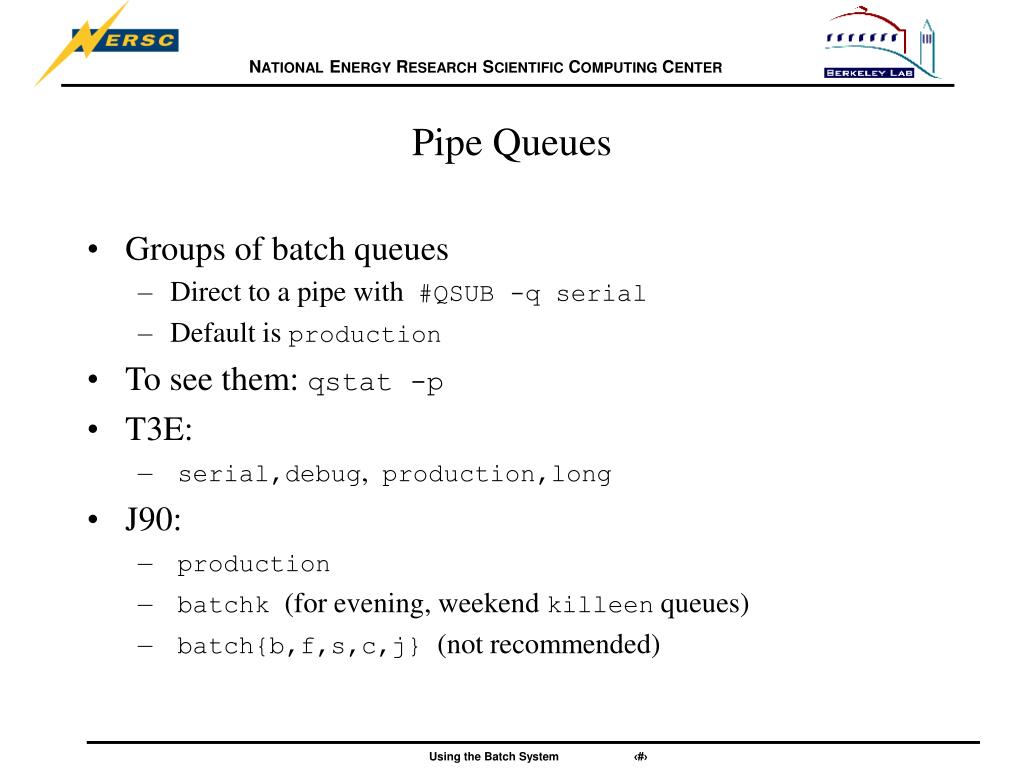Click the "batchk" queue name
The height and width of the screenshot is (768, 1024).
click(x=223, y=605)
